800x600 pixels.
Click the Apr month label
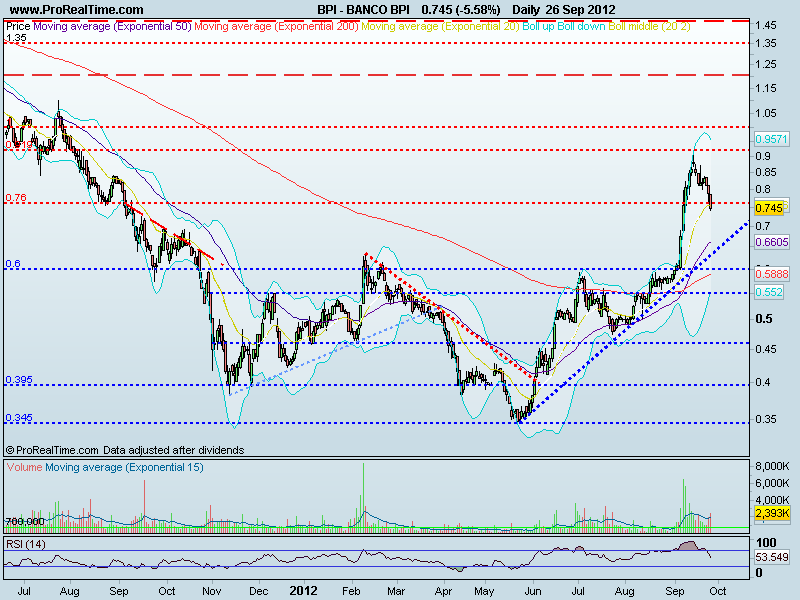[x=443, y=591]
